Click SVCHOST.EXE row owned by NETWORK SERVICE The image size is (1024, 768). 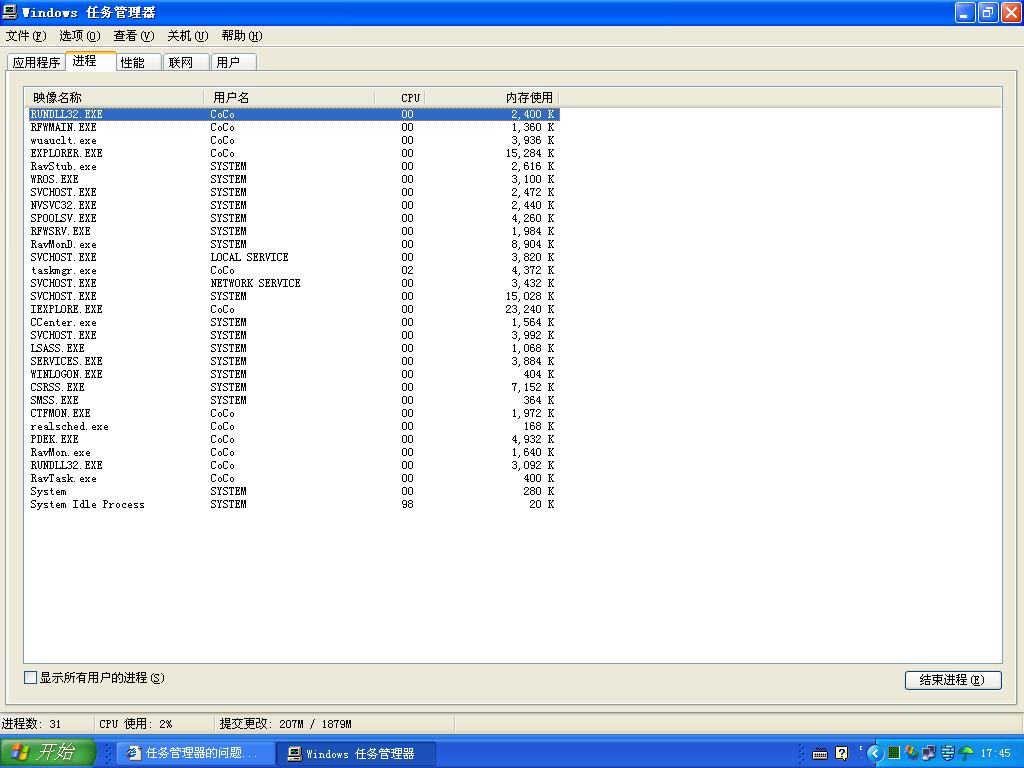coord(293,283)
